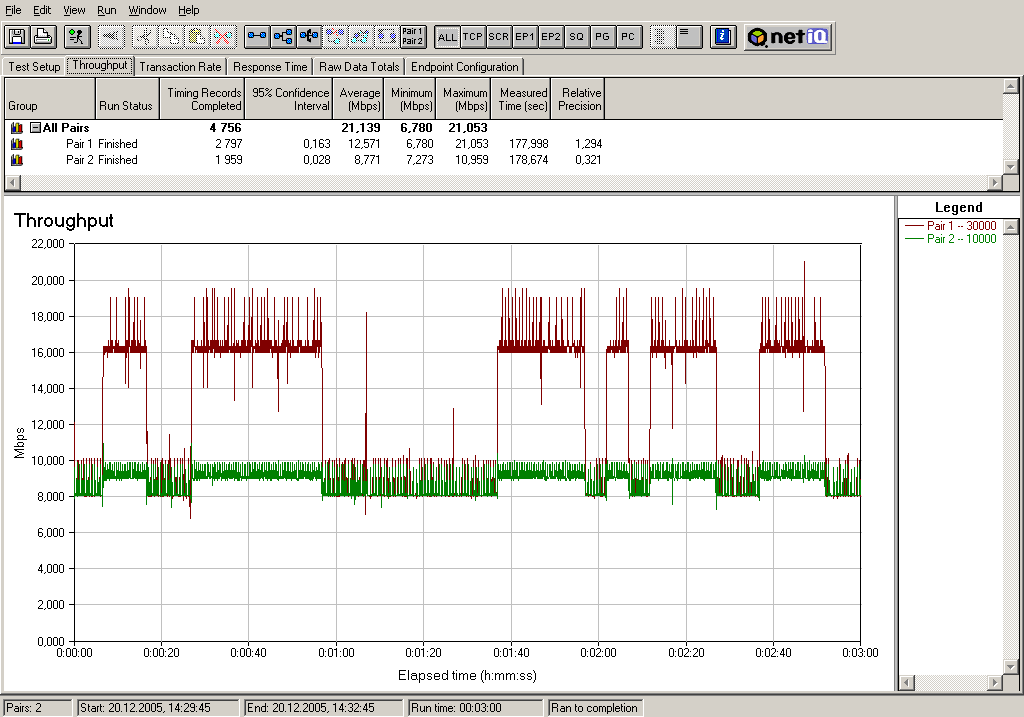This screenshot has width=1024, height=717.
Task: Click the blue info help icon
Action: click(x=723, y=37)
